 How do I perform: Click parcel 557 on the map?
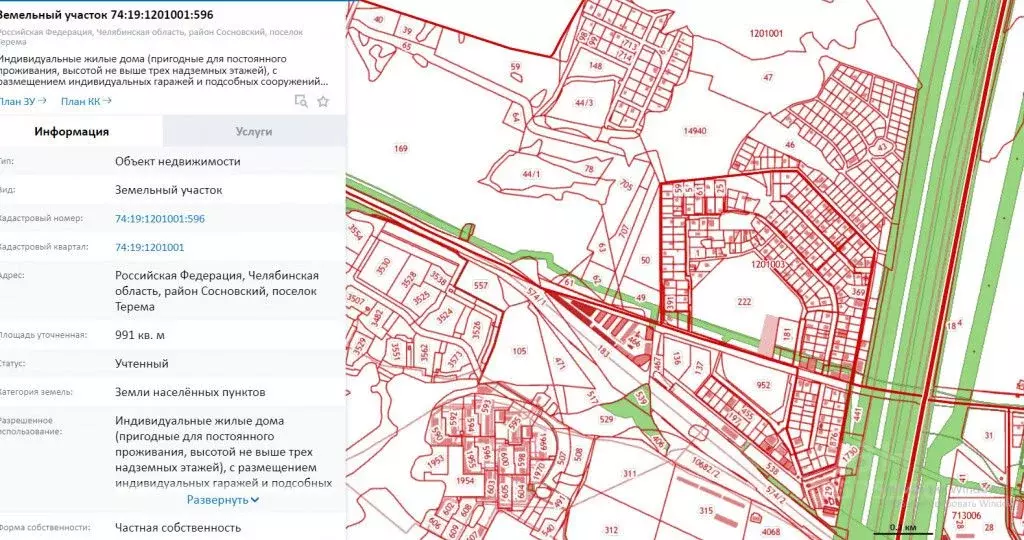pos(481,285)
